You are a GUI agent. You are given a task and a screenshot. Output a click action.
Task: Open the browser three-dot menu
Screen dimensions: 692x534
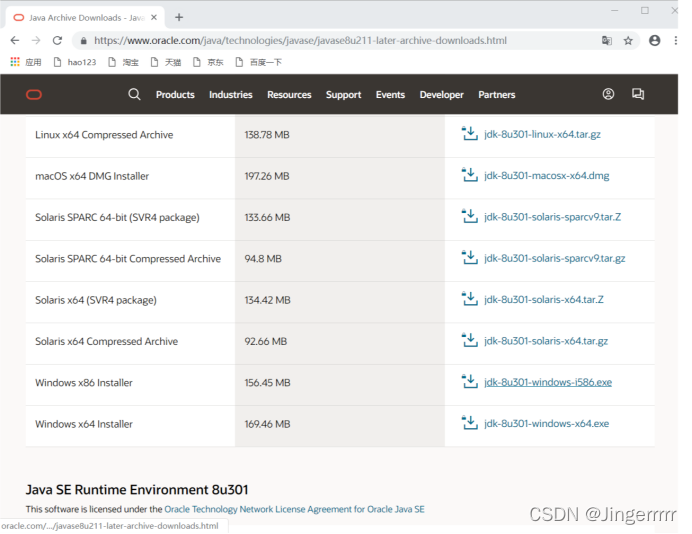coord(676,41)
